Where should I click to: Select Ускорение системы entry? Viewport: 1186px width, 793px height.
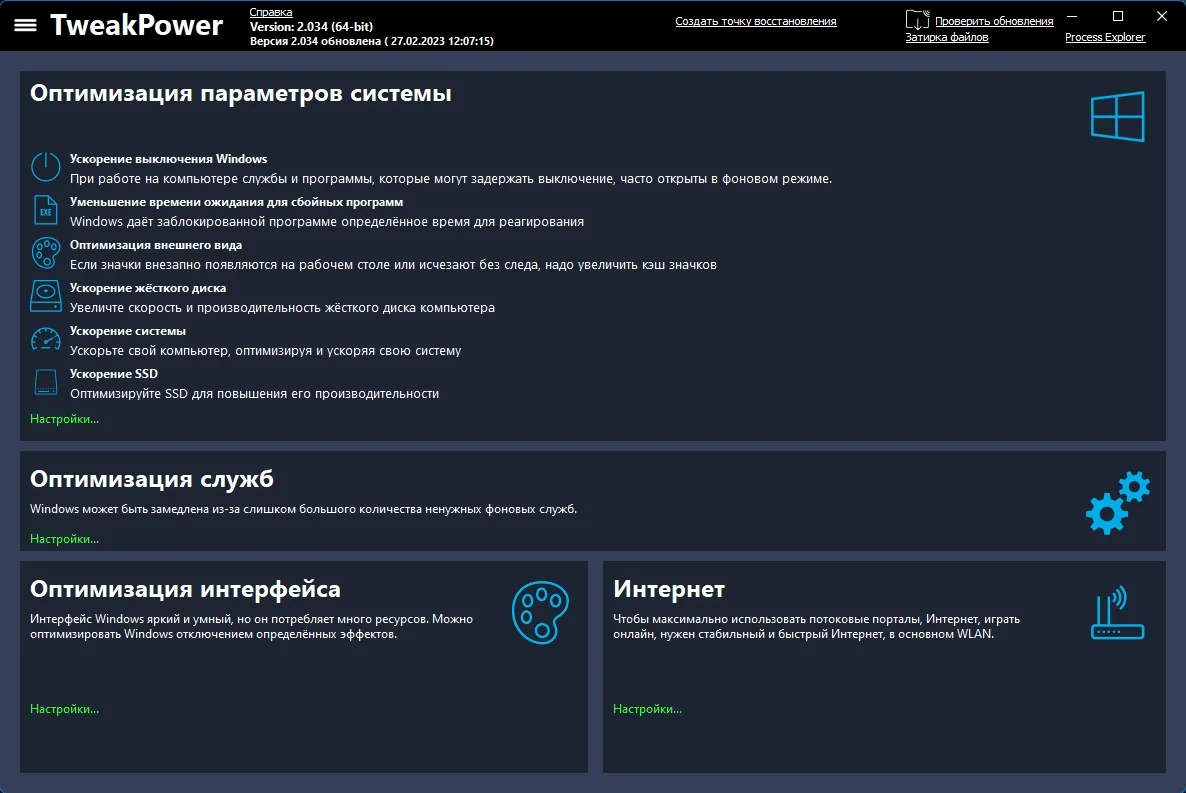coord(128,331)
